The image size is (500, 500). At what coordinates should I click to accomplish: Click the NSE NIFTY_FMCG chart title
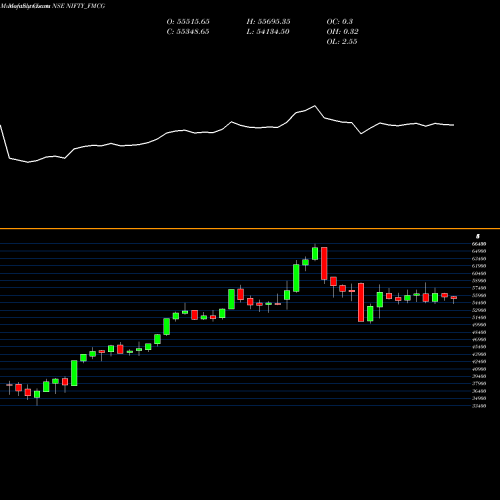tap(79, 6)
